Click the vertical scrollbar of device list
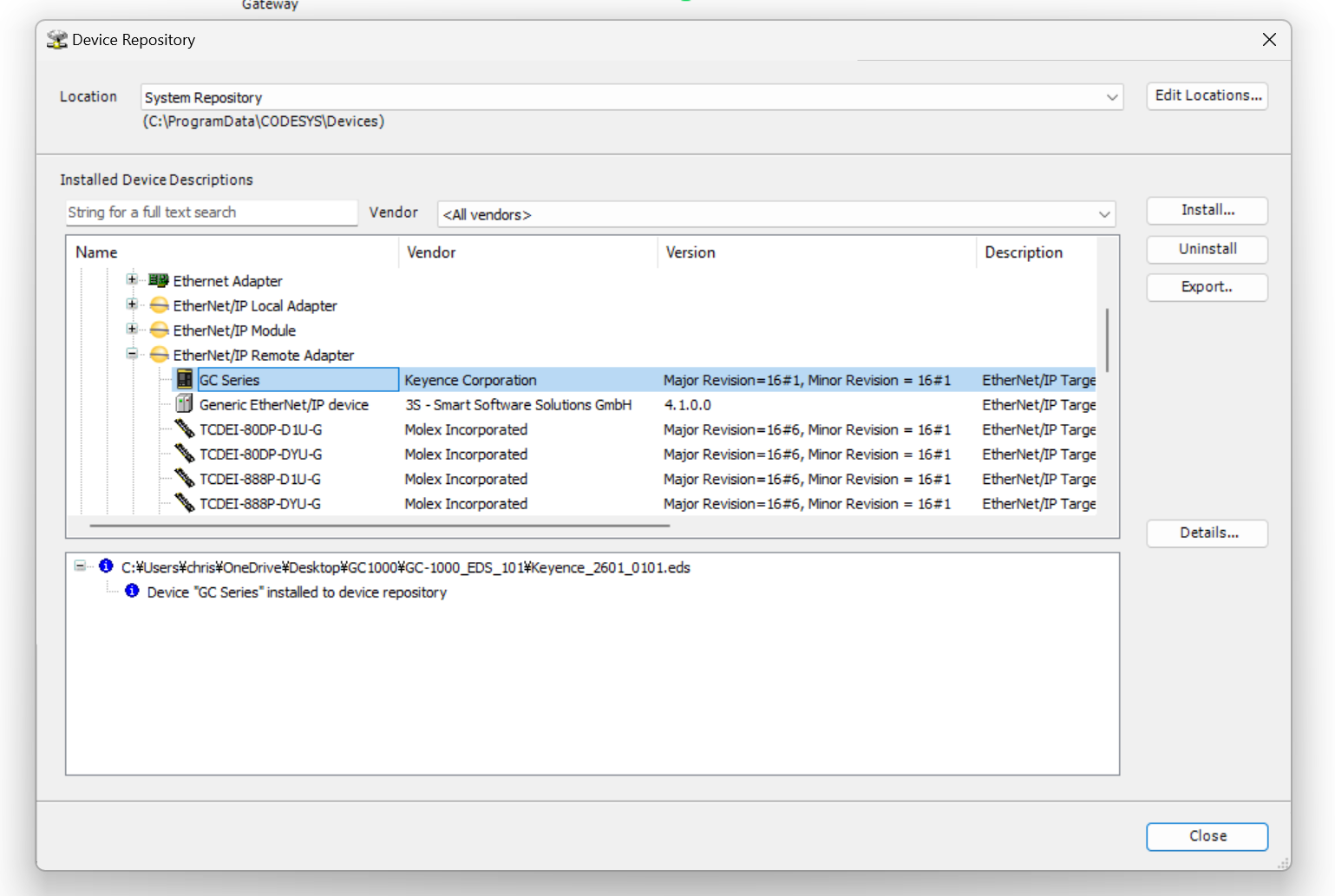Screen dimensions: 1335x896 pyautogui.click(x=1107, y=340)
